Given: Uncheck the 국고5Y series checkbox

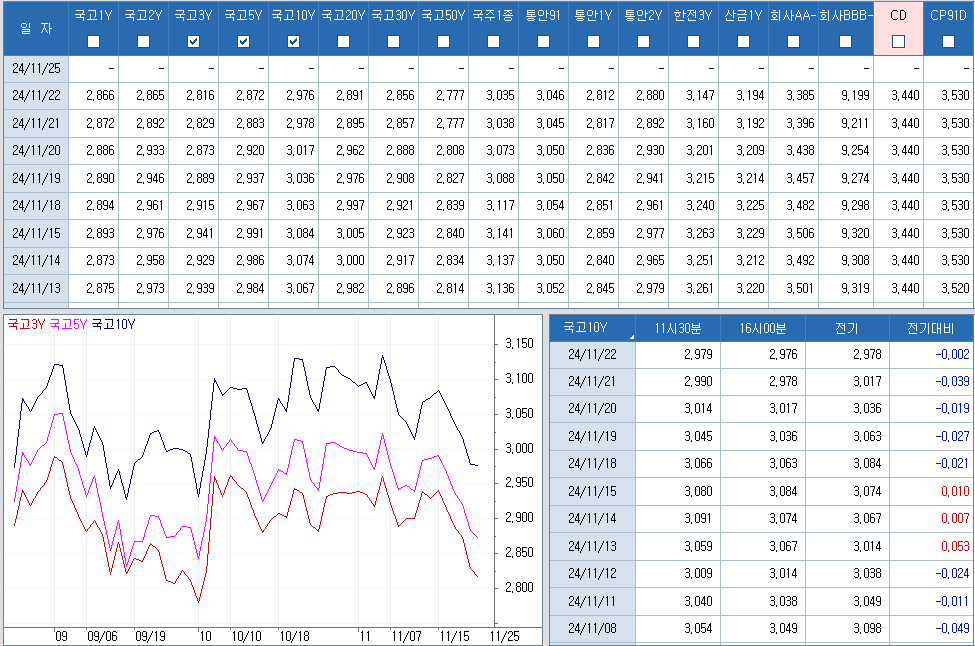Looking at the screenshot, I should point(244,41).
